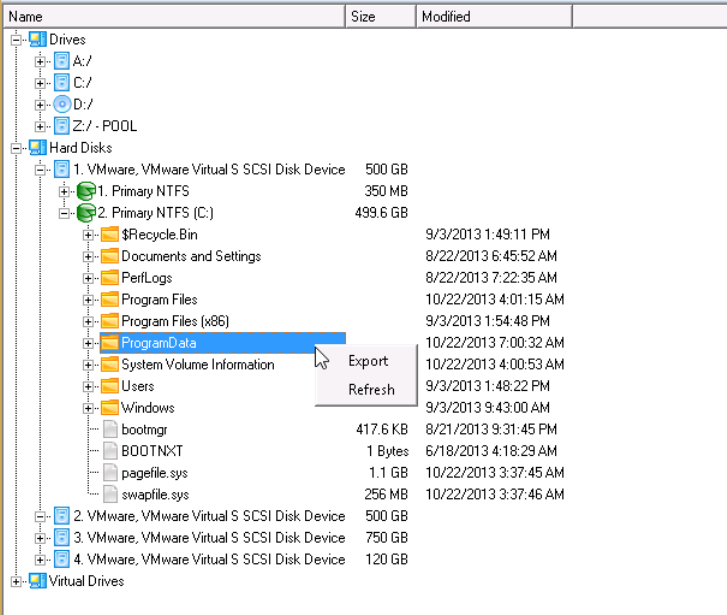The height and width of the screenshot is (615, 727).
Task: Sort by the Modified column header
Action: pyautogui.click(x=494, y=17)
